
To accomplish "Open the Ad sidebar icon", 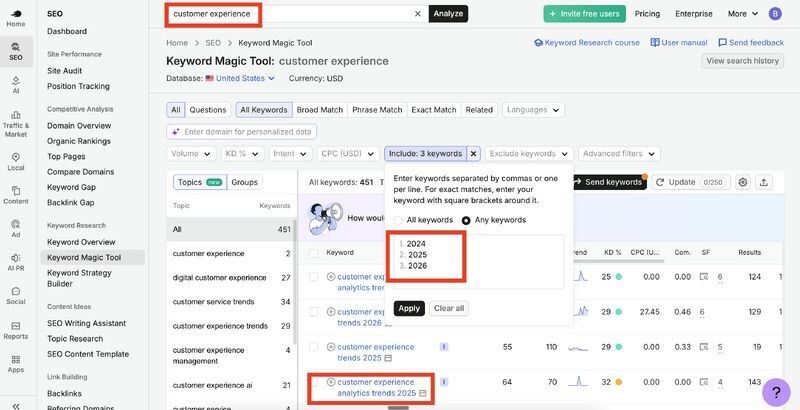I will 16,228.
